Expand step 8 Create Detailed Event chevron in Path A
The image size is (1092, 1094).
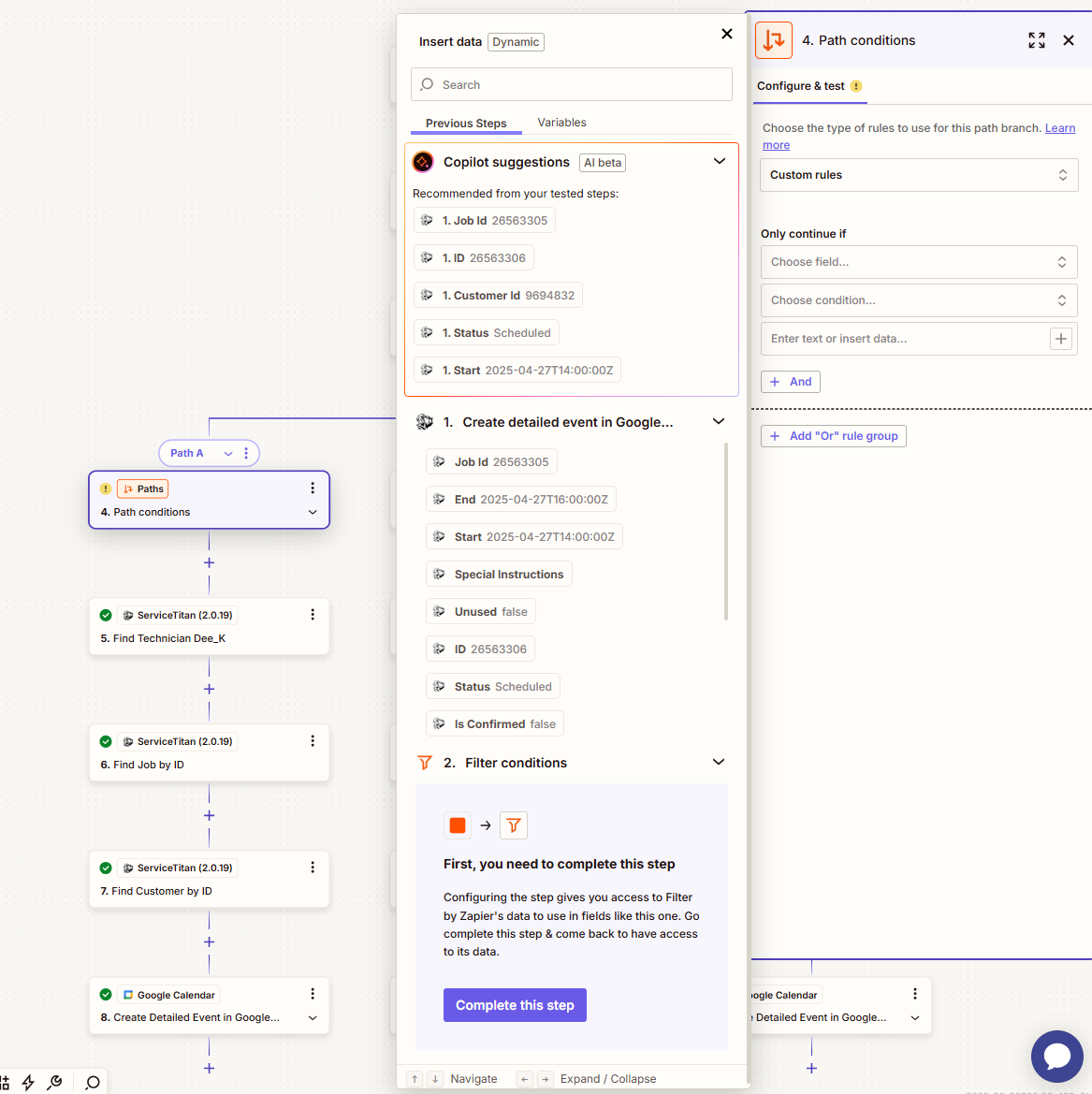tap(312, 1018)
